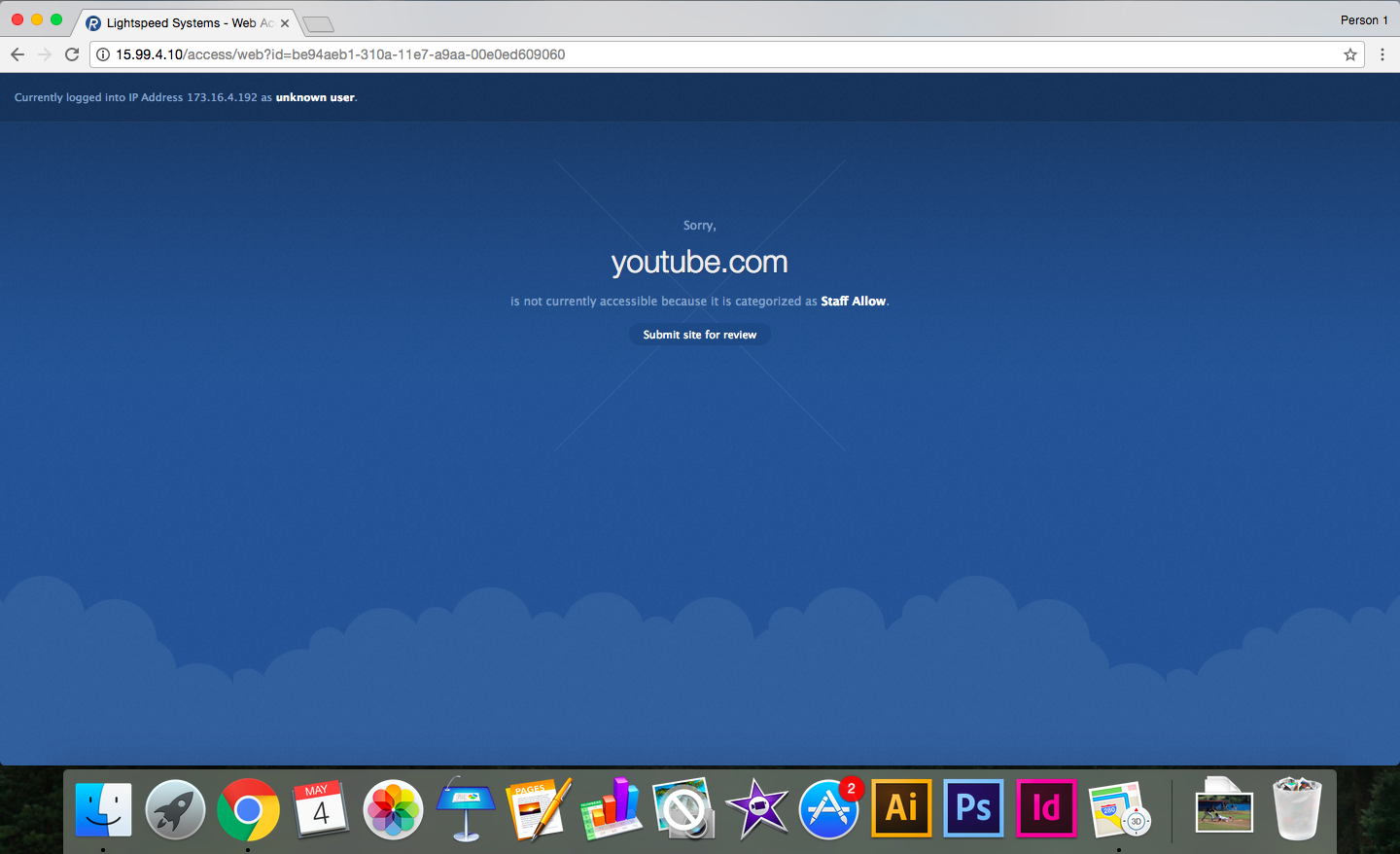Open a new browser tab
This screenshot has height=854, width=1400.
[318, 24]
